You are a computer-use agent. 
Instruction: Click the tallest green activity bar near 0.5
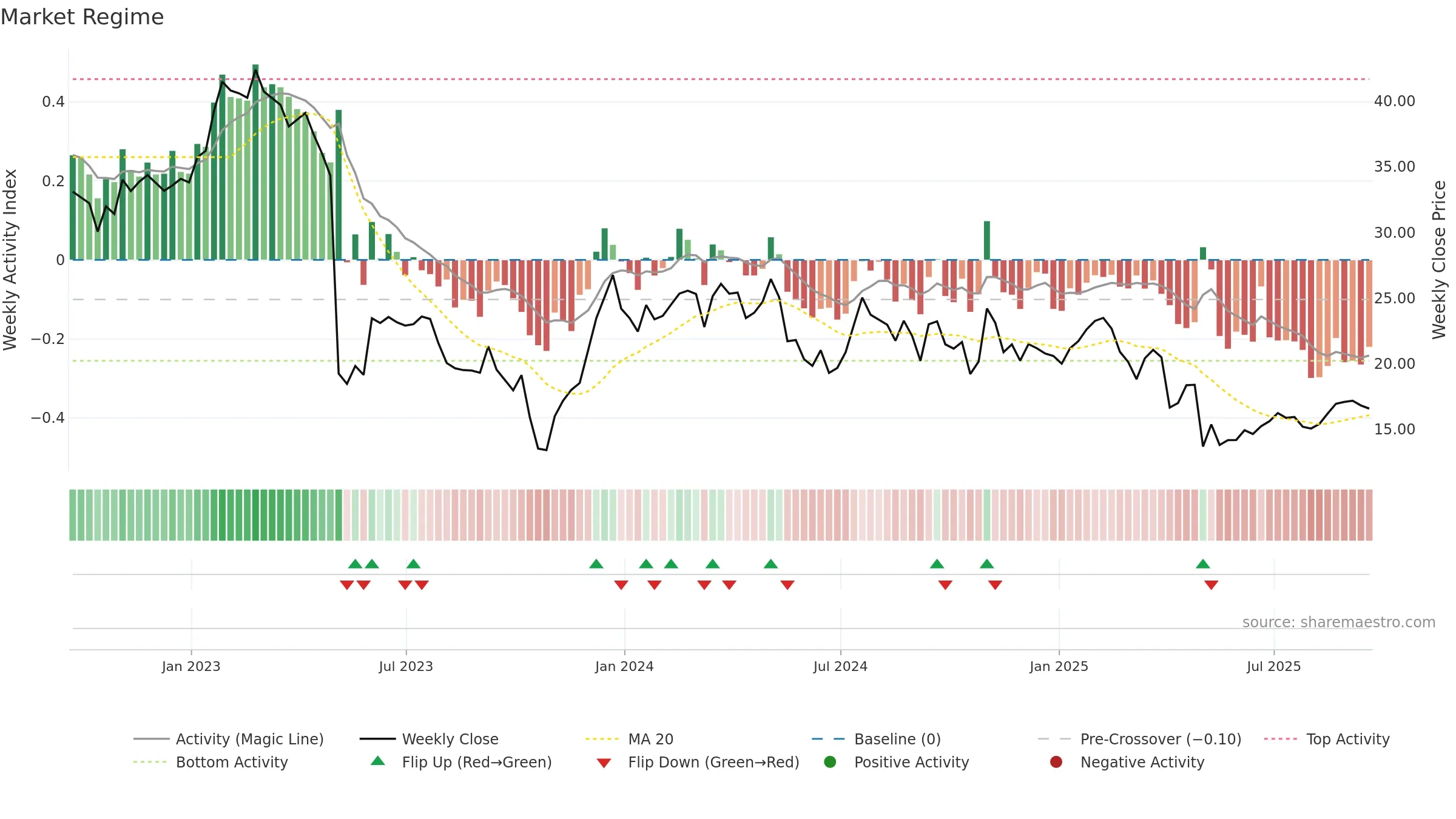click(x=255, y=162)
